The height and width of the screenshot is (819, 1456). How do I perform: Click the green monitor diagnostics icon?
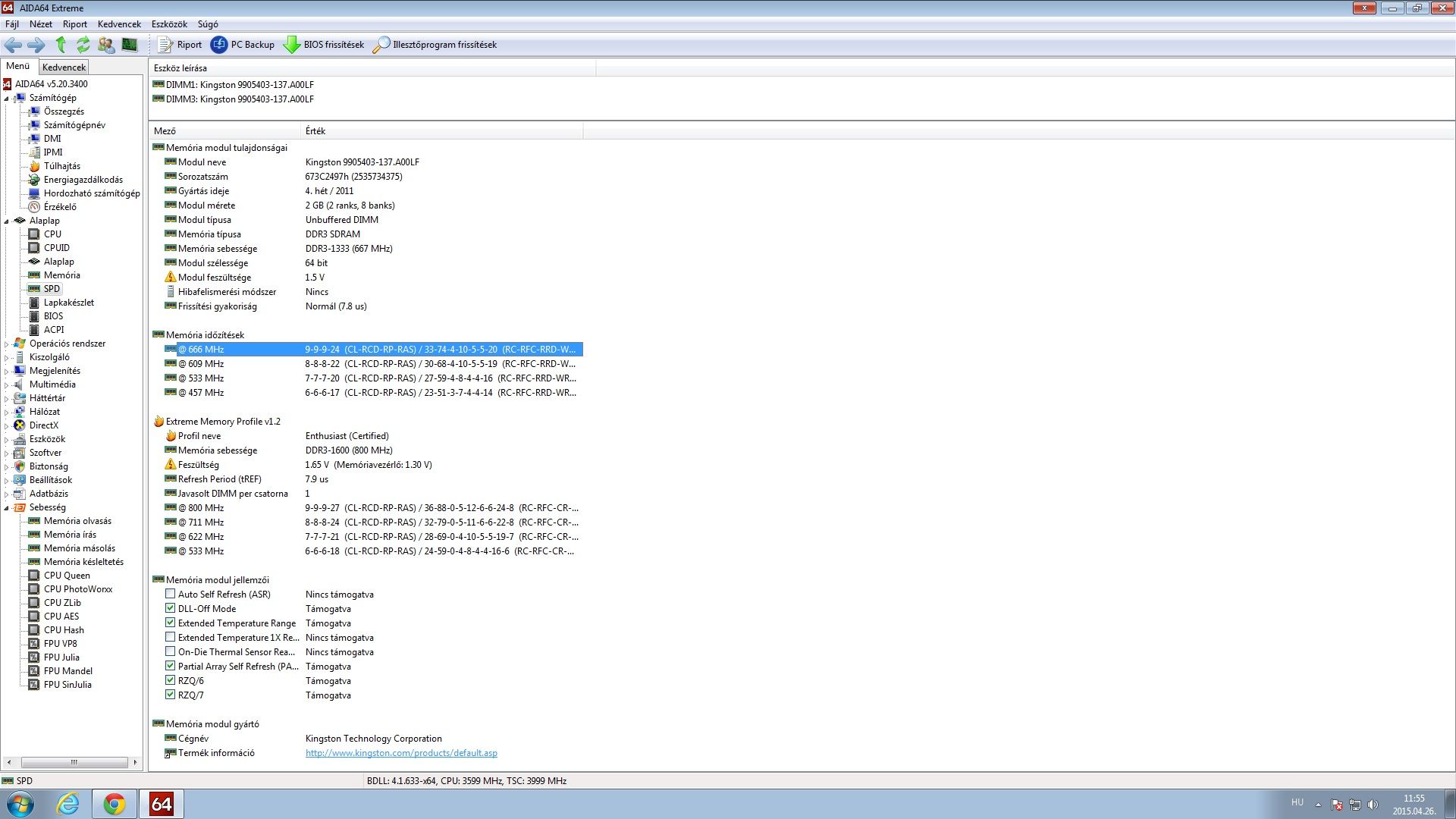(x=130, y=45)
